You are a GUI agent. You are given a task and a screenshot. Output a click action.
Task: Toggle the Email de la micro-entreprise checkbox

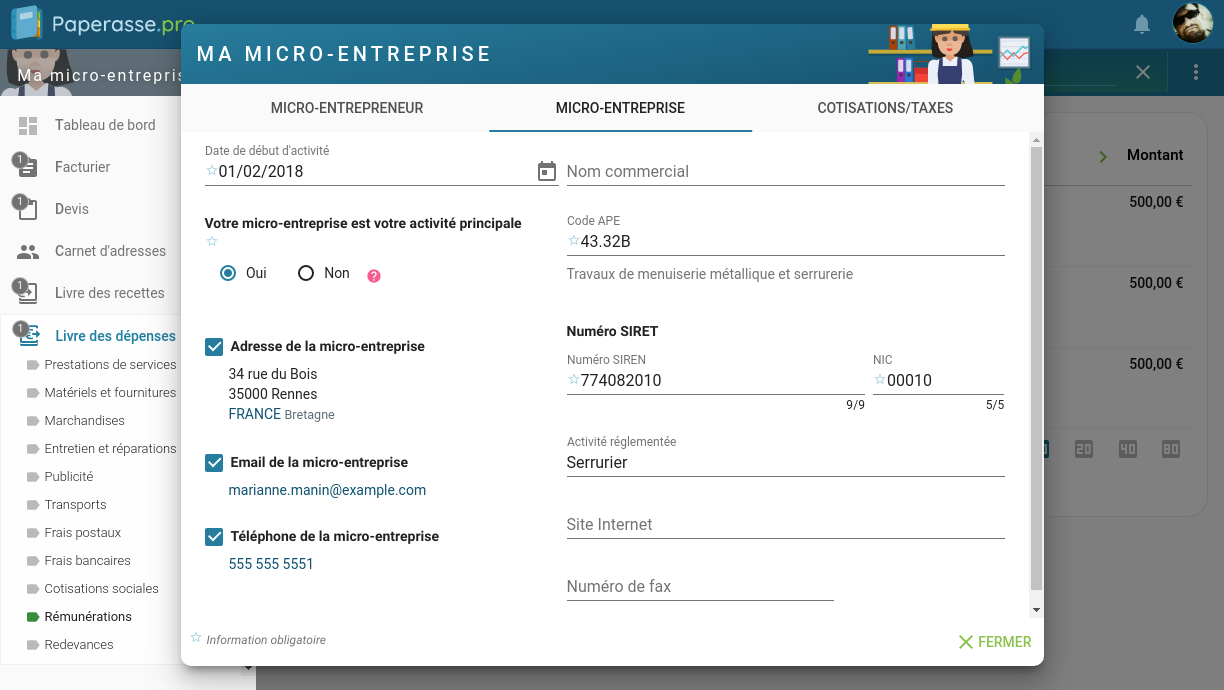(214, 462)
